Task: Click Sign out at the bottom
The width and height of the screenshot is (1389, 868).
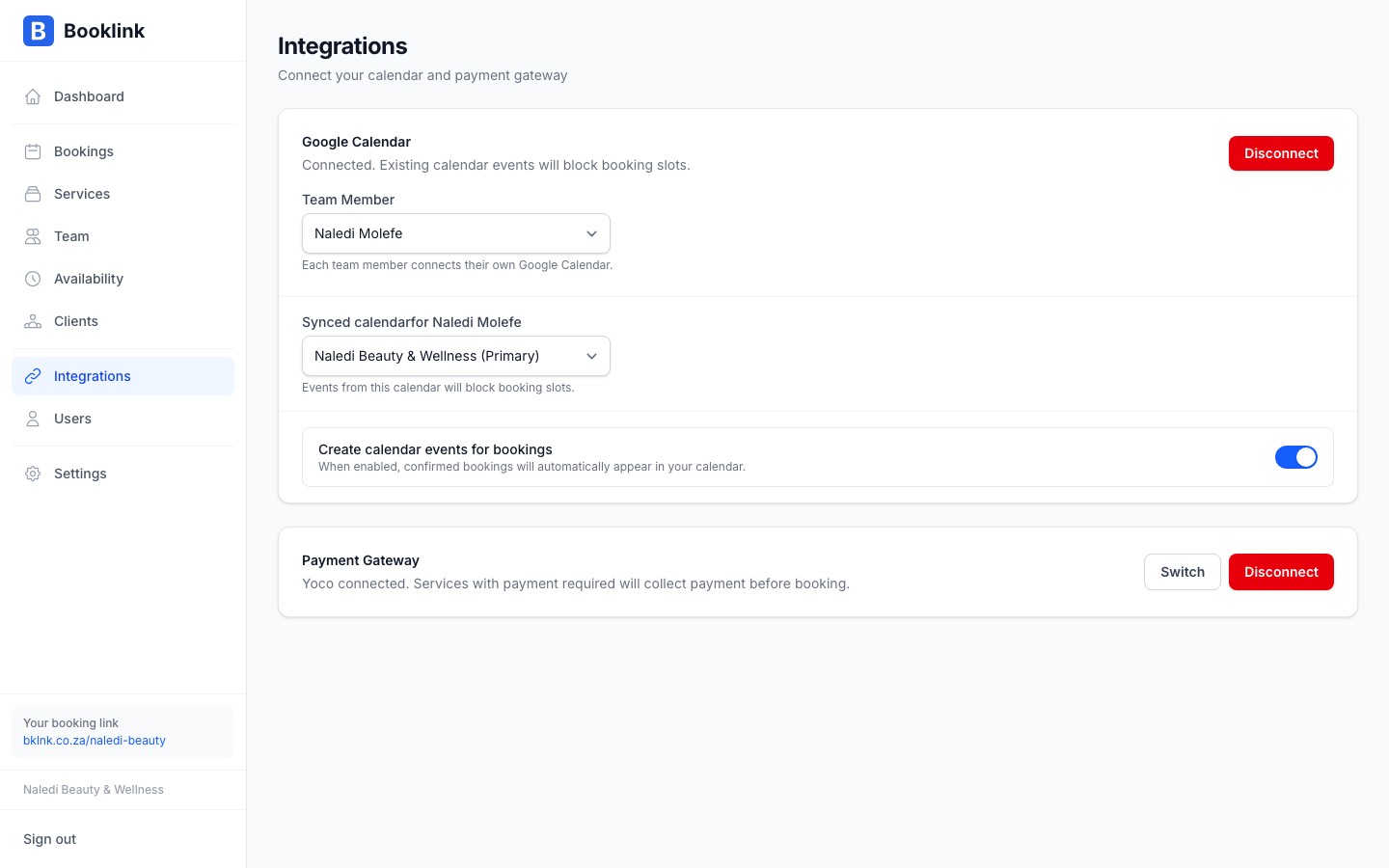Action: click(x=49, y=839)
